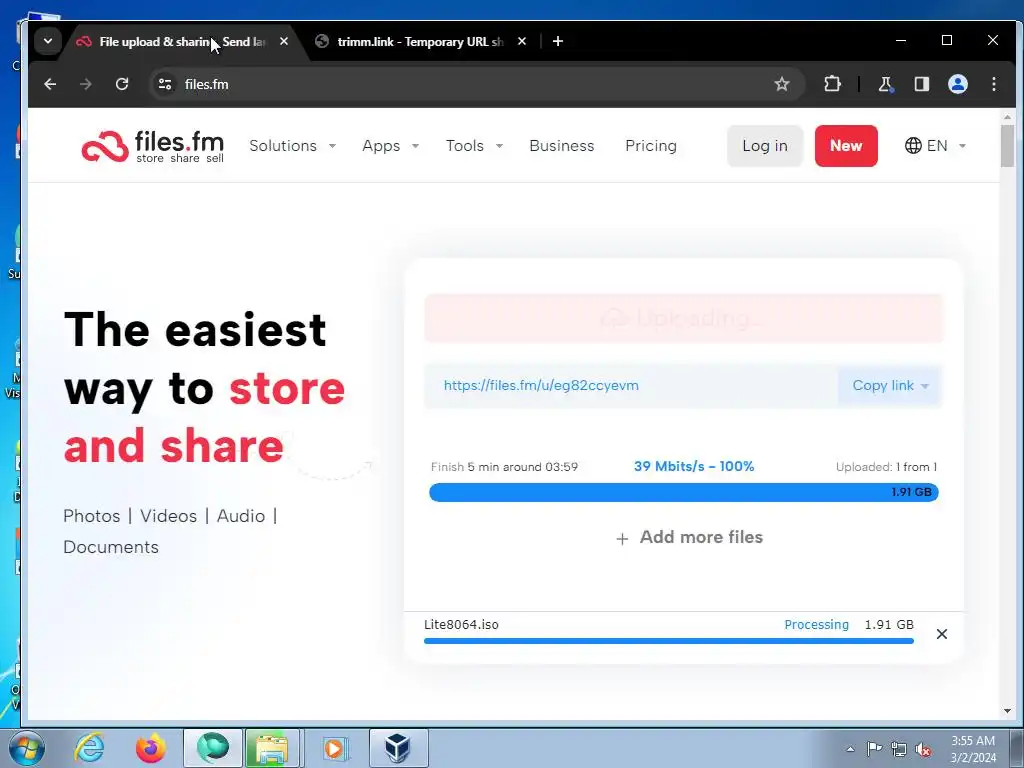1024x768 pixels.
Task: Click Add more files
Action: point(690,537)
